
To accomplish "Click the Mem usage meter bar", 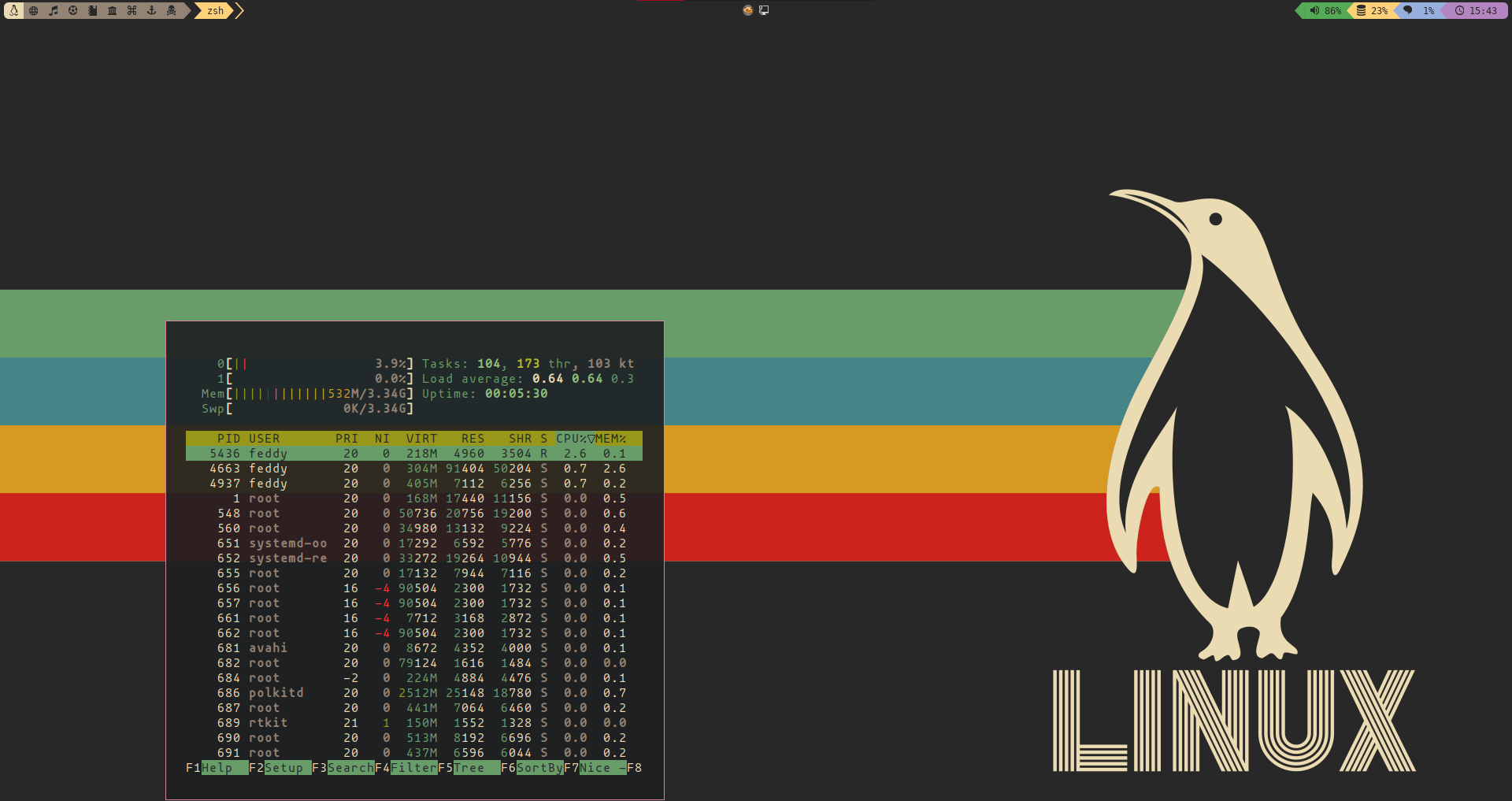I will [x=308, y=394].
